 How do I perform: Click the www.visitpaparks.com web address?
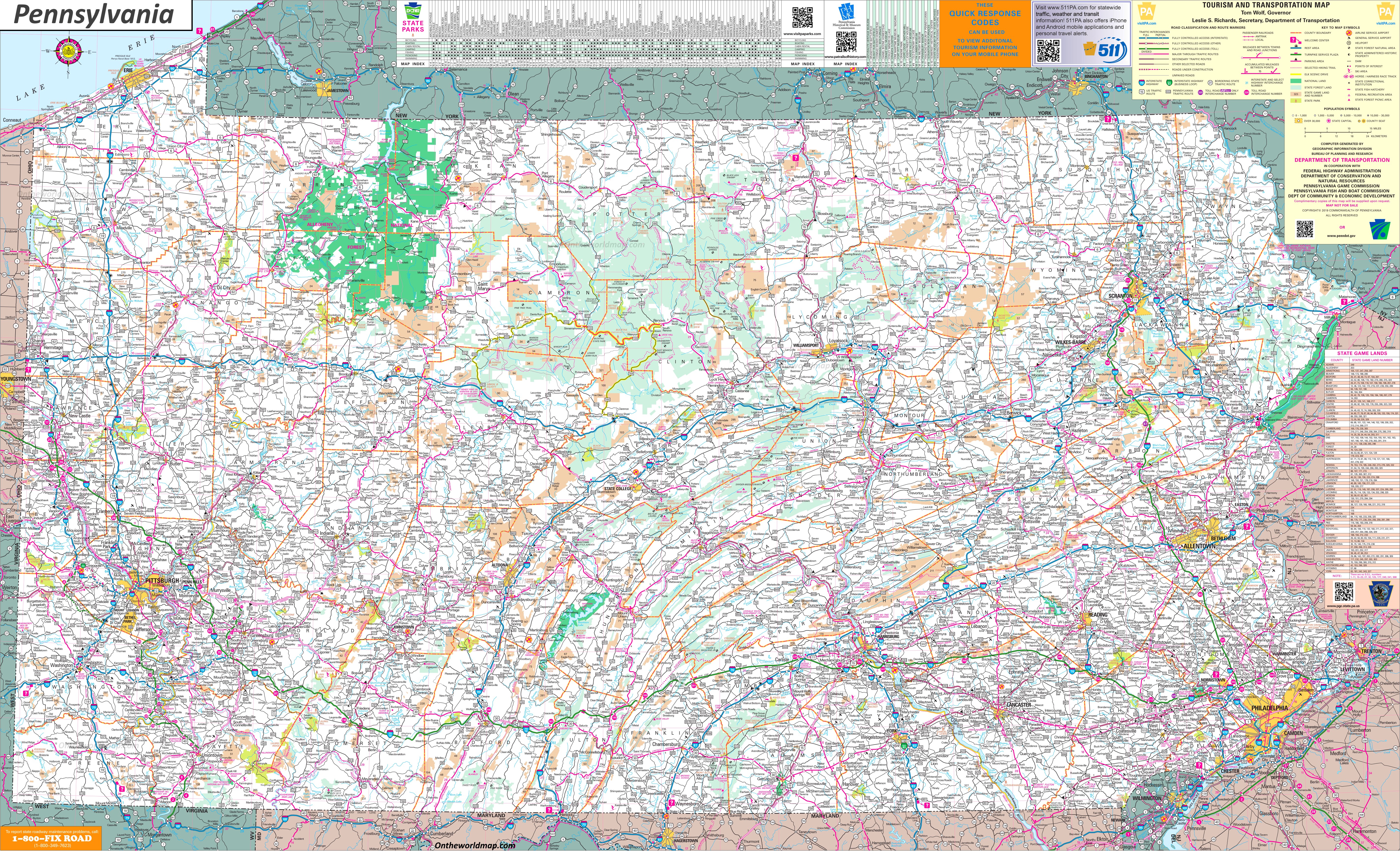point(802,34)
